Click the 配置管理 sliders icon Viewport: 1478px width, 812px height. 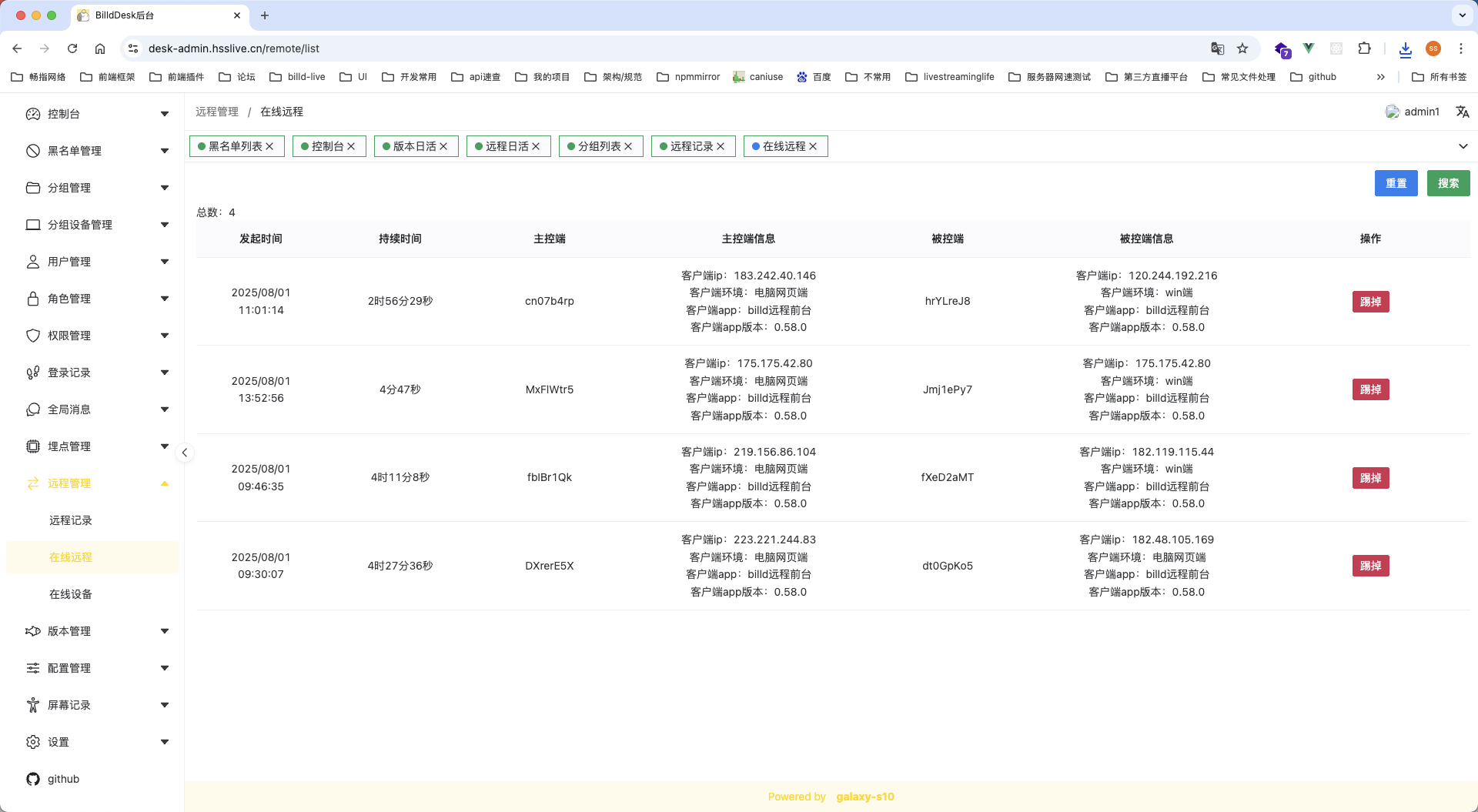point(33,668)
